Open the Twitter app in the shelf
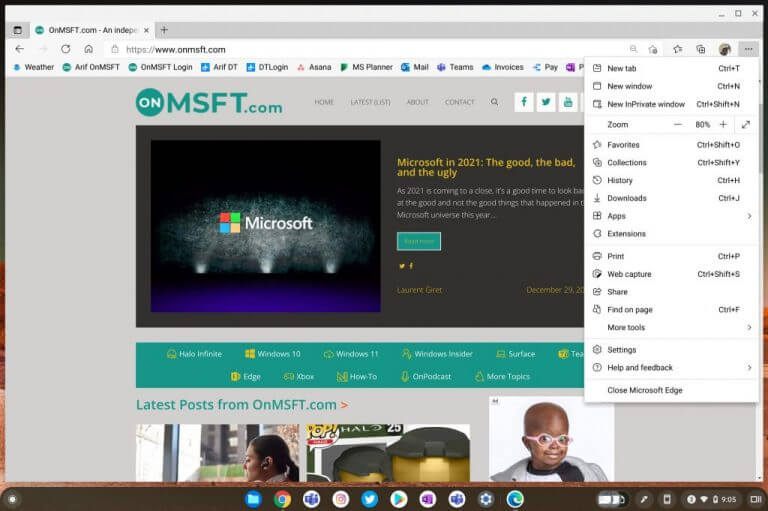This screenshot has width=768, height=511. click(x=369, y=499)
